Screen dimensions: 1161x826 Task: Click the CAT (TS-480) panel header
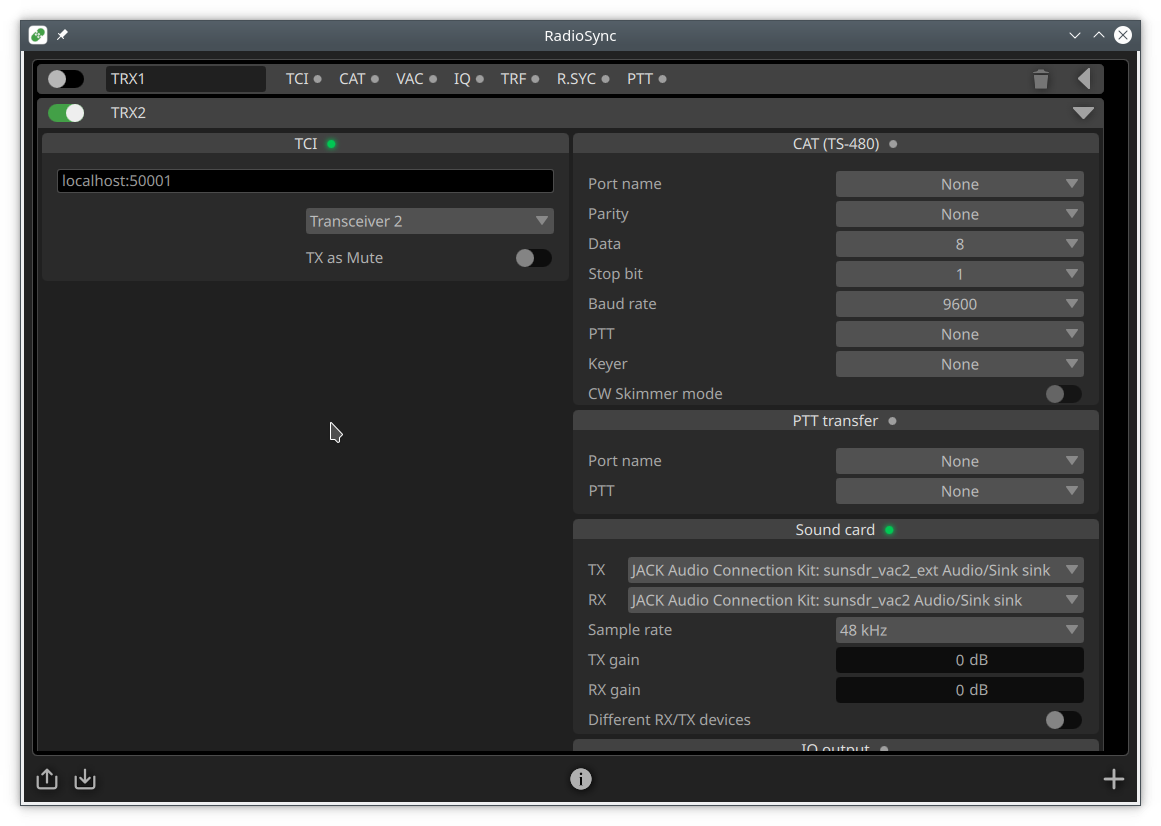pyautogui.click(x=836, y=144)
